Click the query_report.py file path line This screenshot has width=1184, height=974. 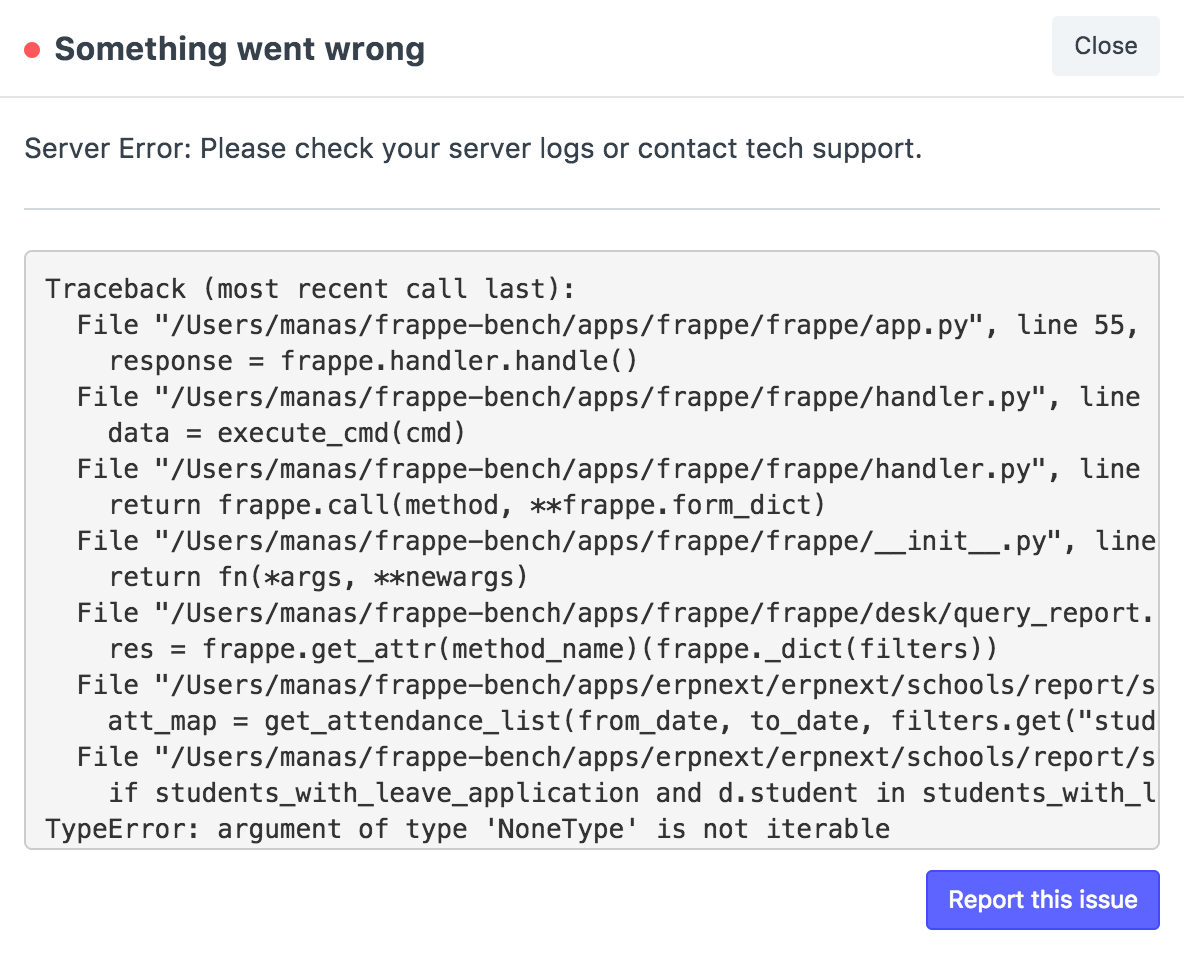600,613
